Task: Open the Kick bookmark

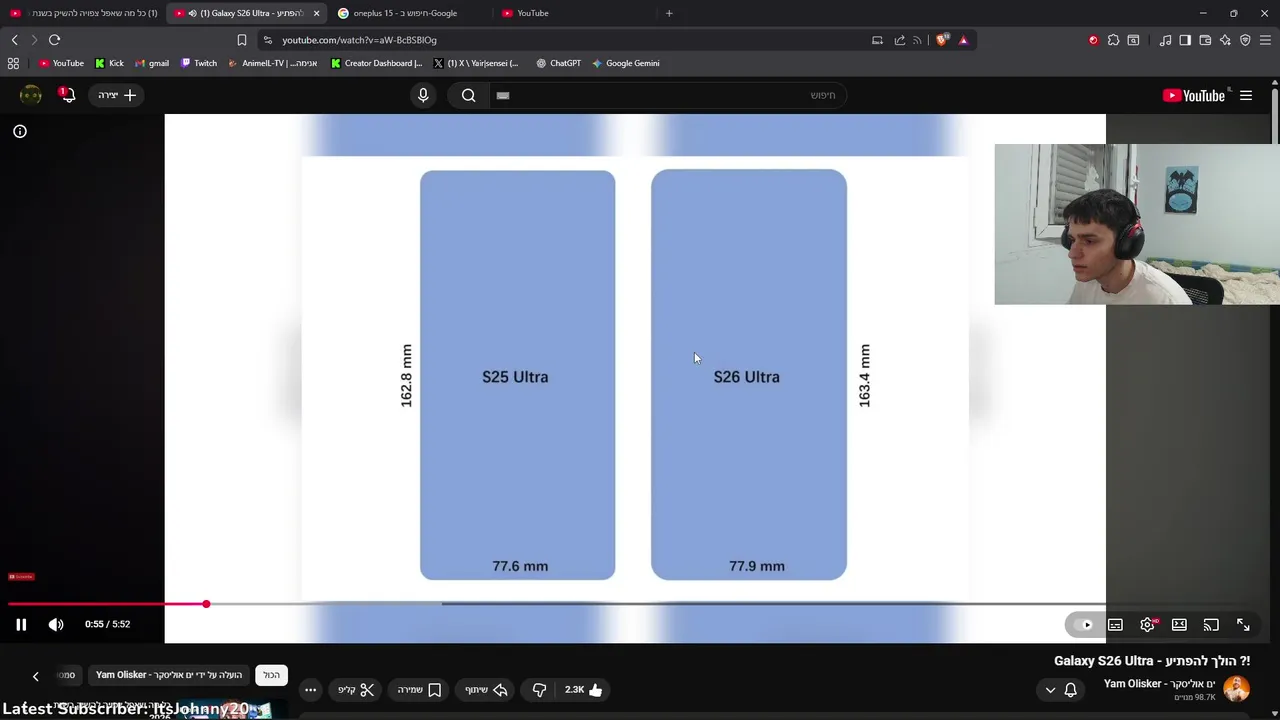Action: pos(109,63)
